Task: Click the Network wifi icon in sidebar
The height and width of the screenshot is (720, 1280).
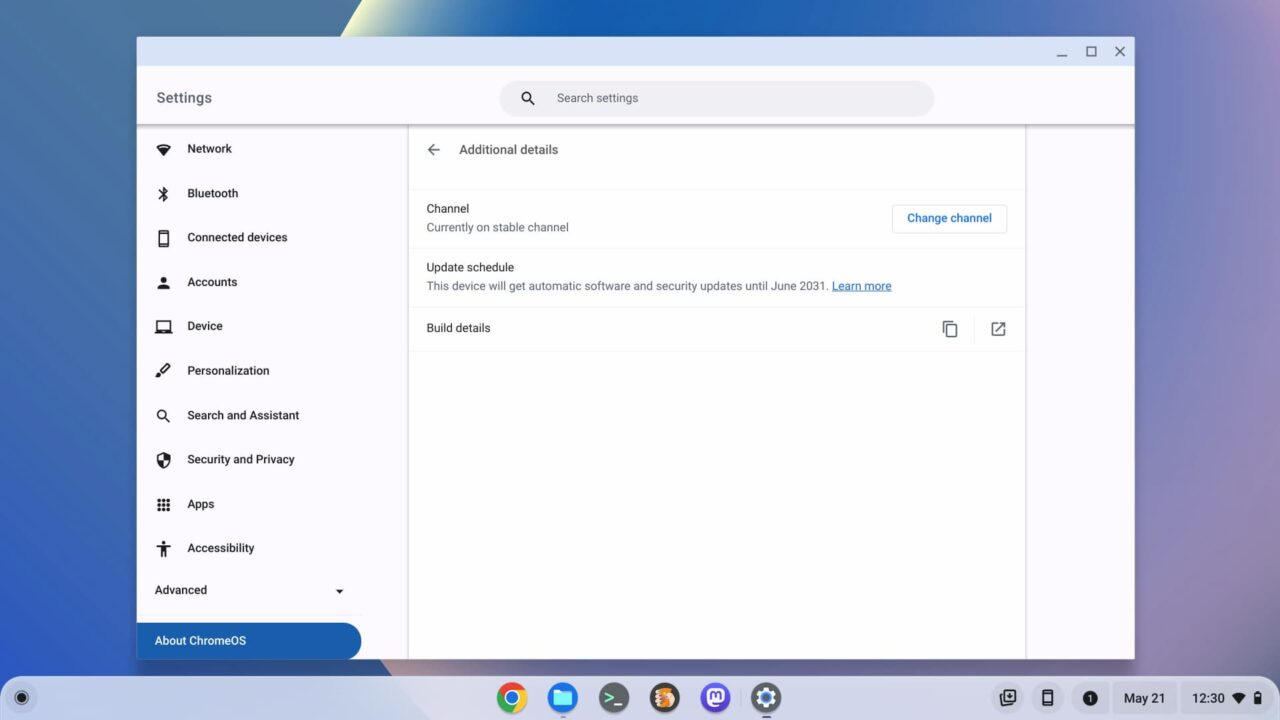Action: click(164, 149)
